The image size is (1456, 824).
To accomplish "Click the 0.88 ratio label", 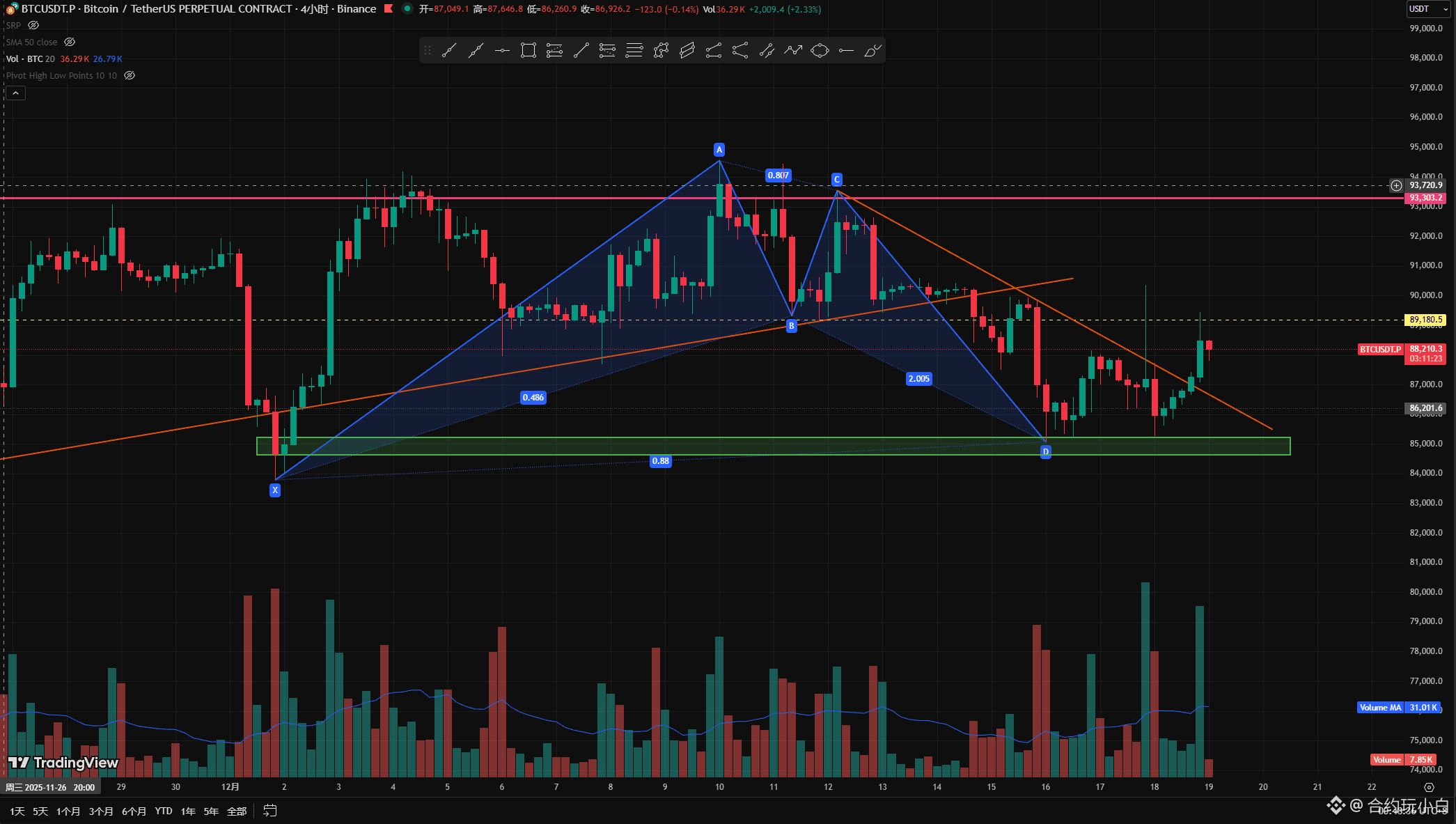I will point(660,460).
